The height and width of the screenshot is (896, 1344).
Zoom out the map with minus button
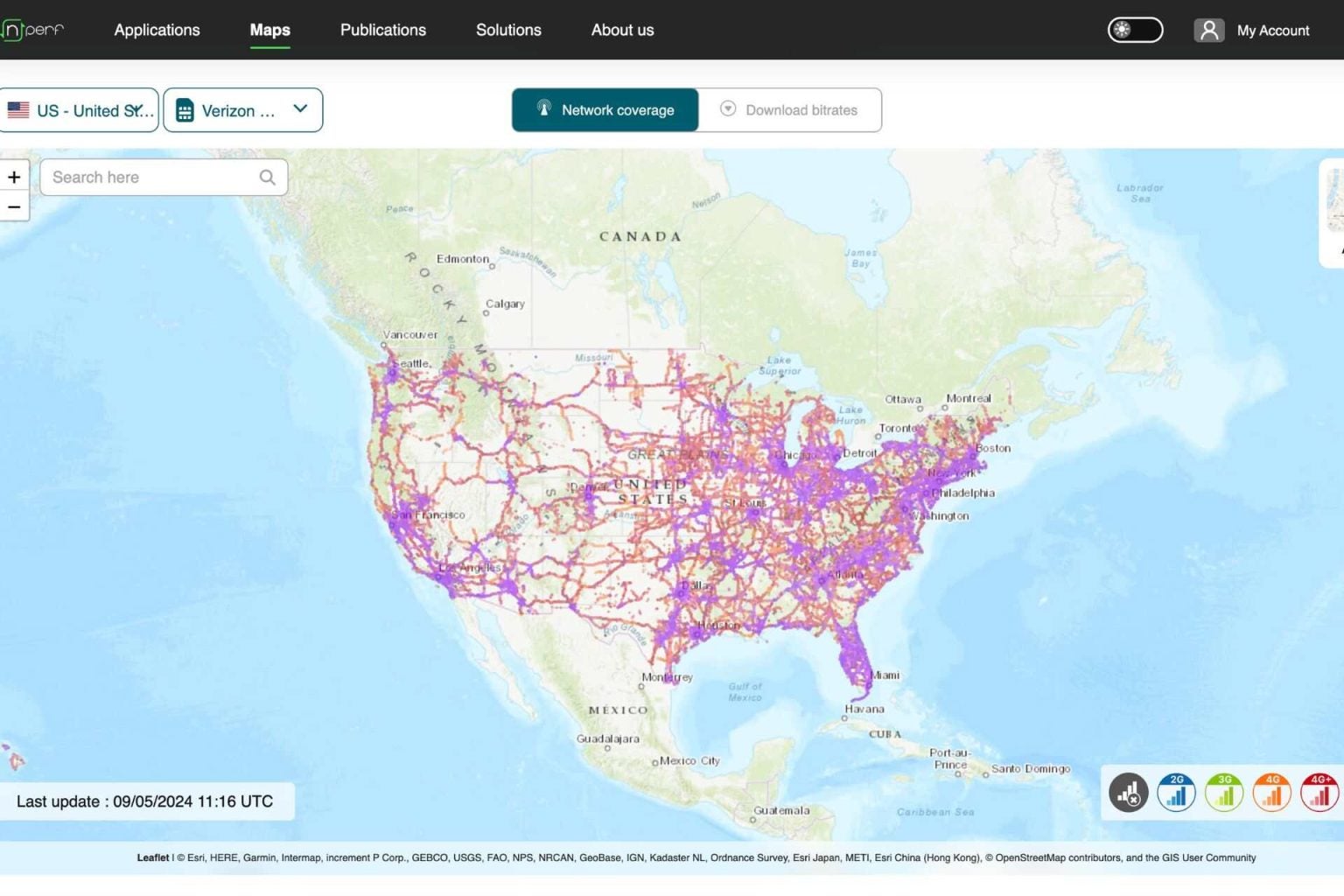[14, 207]
